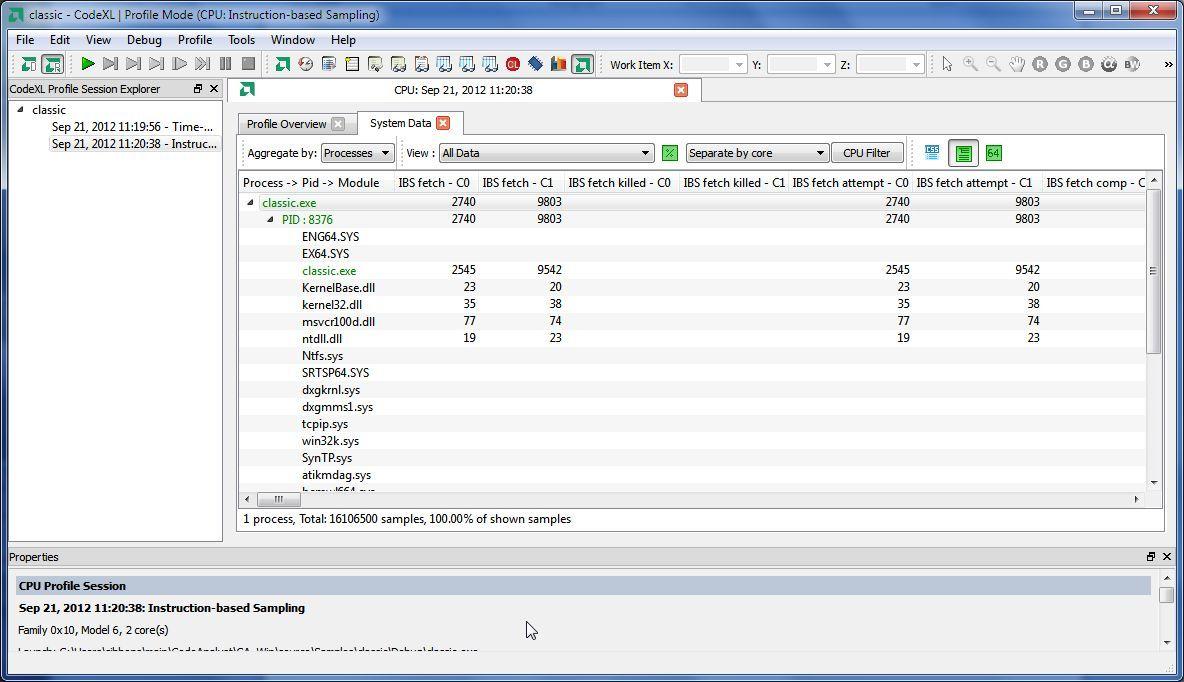Open Work Item X dropdown

pos(713,65)
